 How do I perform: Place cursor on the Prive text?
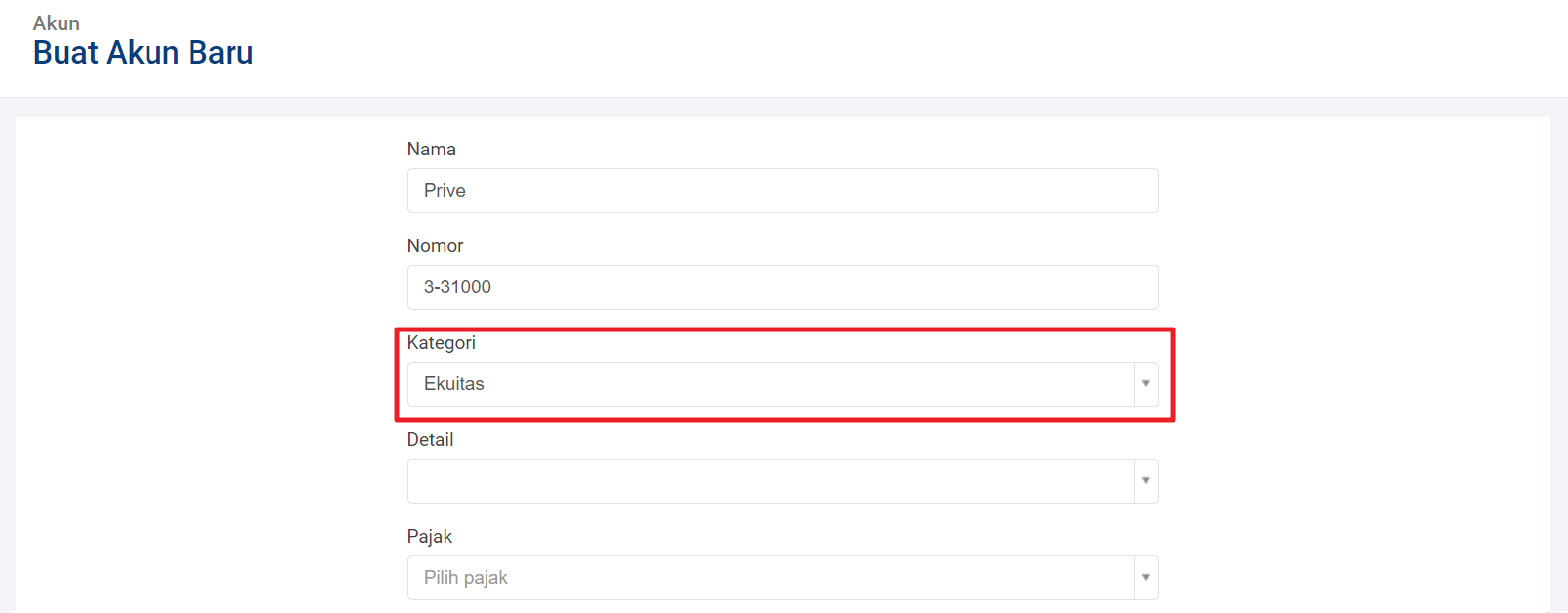coord(445,191)
